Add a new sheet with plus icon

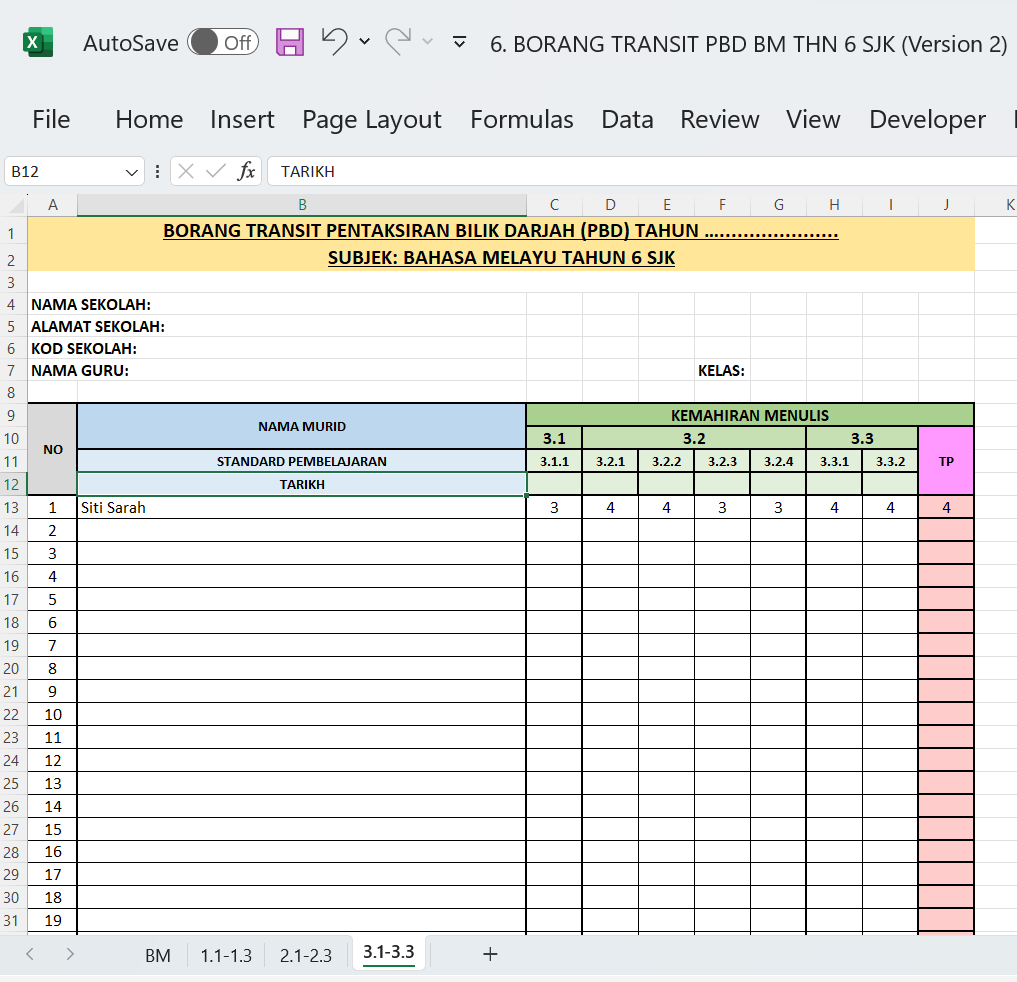click(490, 954)
